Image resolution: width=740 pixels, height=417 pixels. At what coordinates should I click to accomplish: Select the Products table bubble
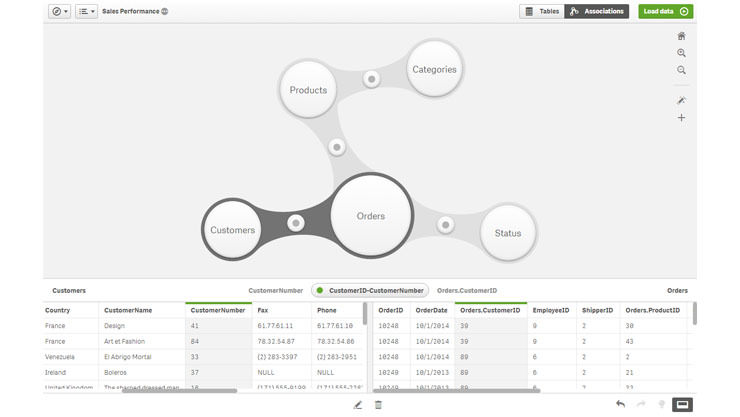[308, 90]
